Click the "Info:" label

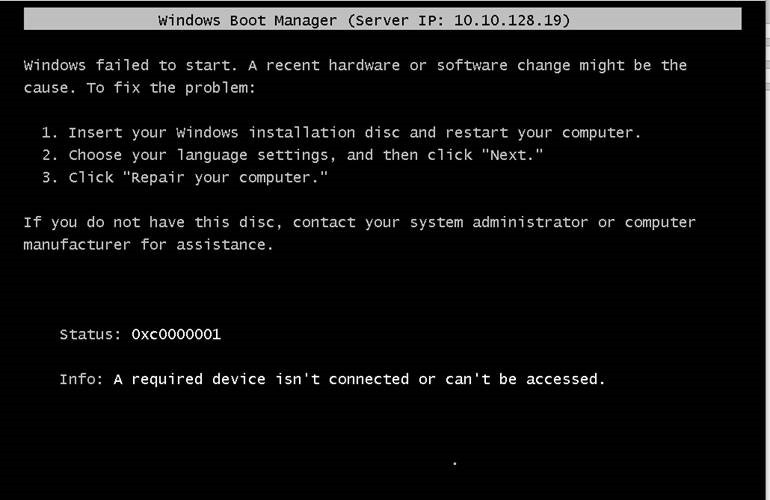point(82,379)
